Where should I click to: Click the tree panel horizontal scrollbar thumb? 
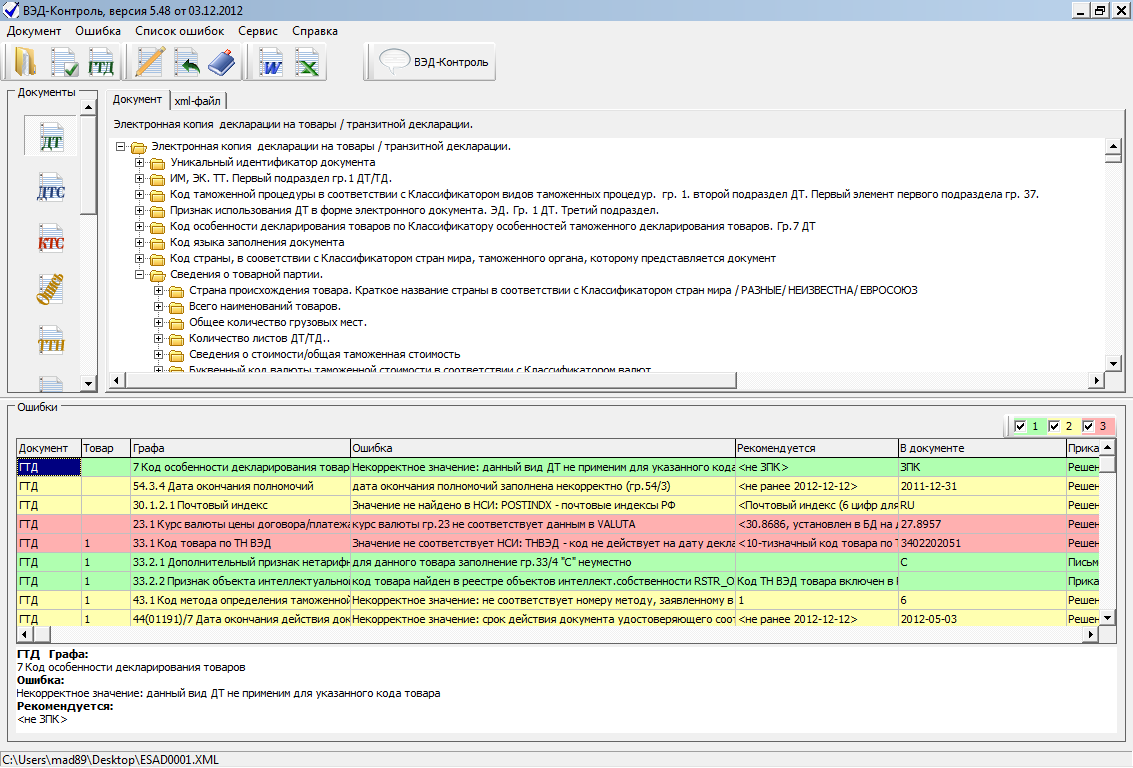(x=431, y=380)
